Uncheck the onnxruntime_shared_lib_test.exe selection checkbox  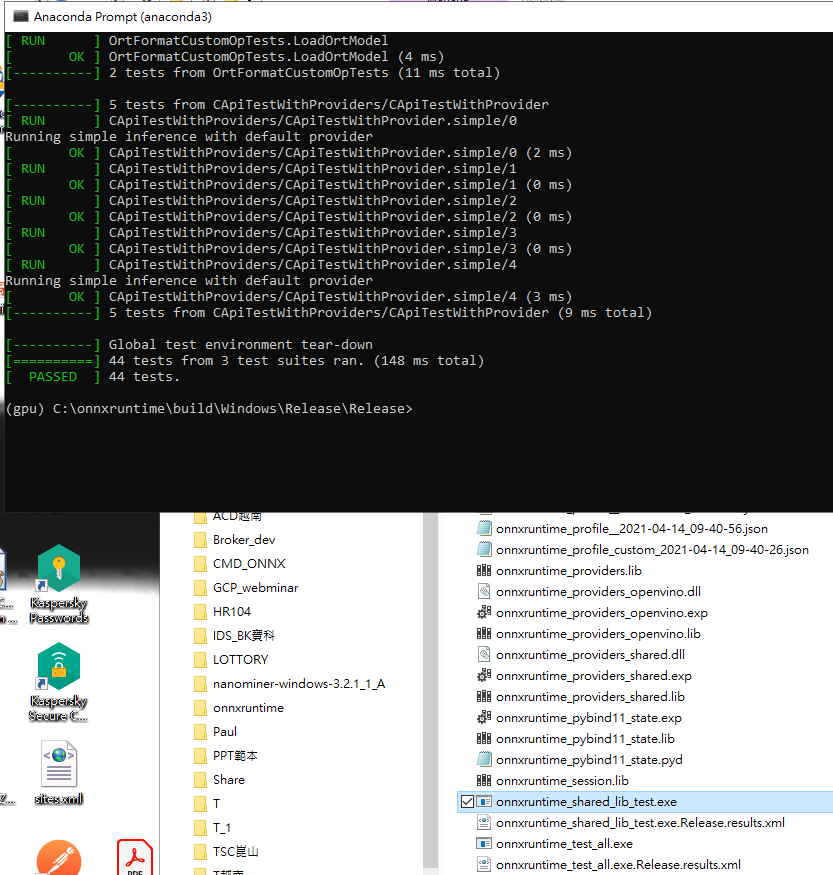469,802
